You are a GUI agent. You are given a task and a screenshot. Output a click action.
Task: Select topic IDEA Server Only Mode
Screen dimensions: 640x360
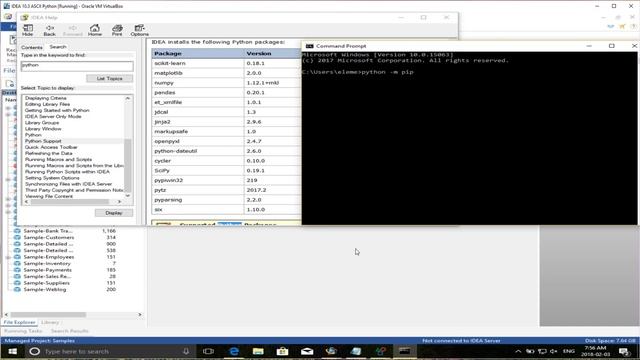[53, 117]
